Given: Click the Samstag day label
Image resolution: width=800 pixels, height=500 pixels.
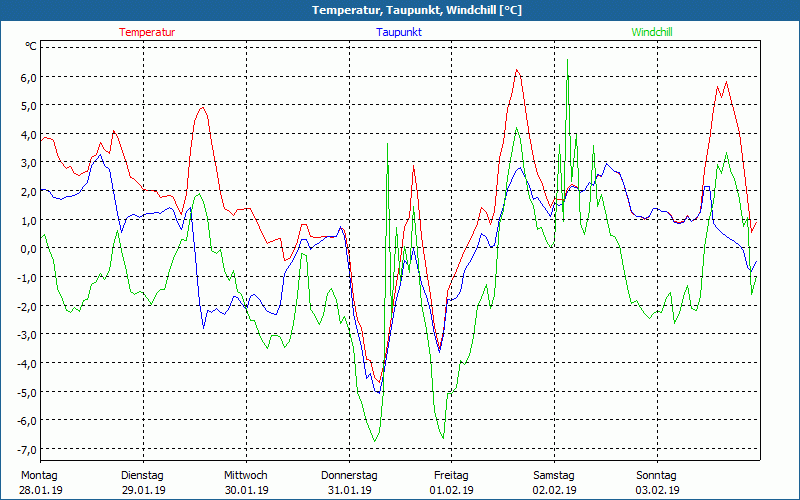Looking at the screenshot, I should 554,476.
